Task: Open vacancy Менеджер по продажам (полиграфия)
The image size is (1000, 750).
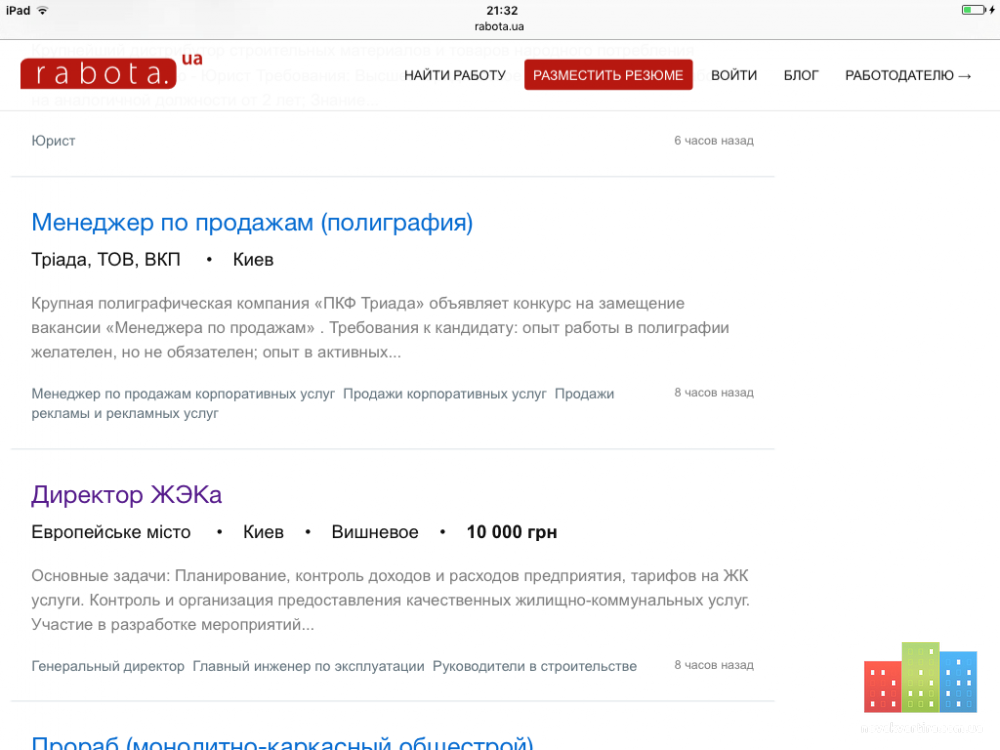Action: [x=253, y=223]
